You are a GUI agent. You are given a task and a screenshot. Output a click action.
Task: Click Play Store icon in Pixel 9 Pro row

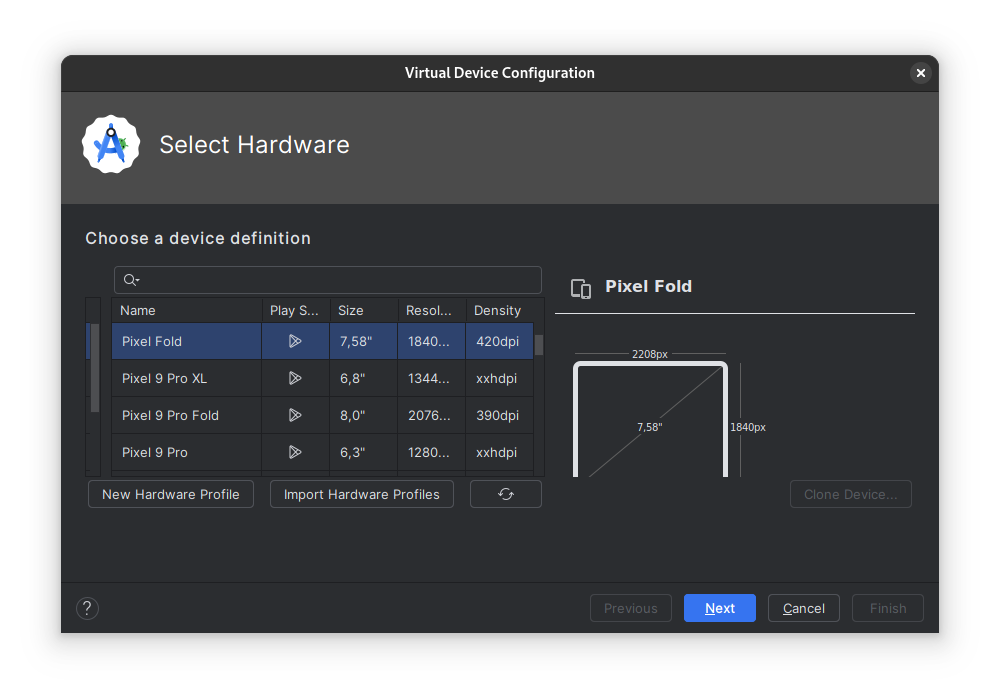click(295, 452)
